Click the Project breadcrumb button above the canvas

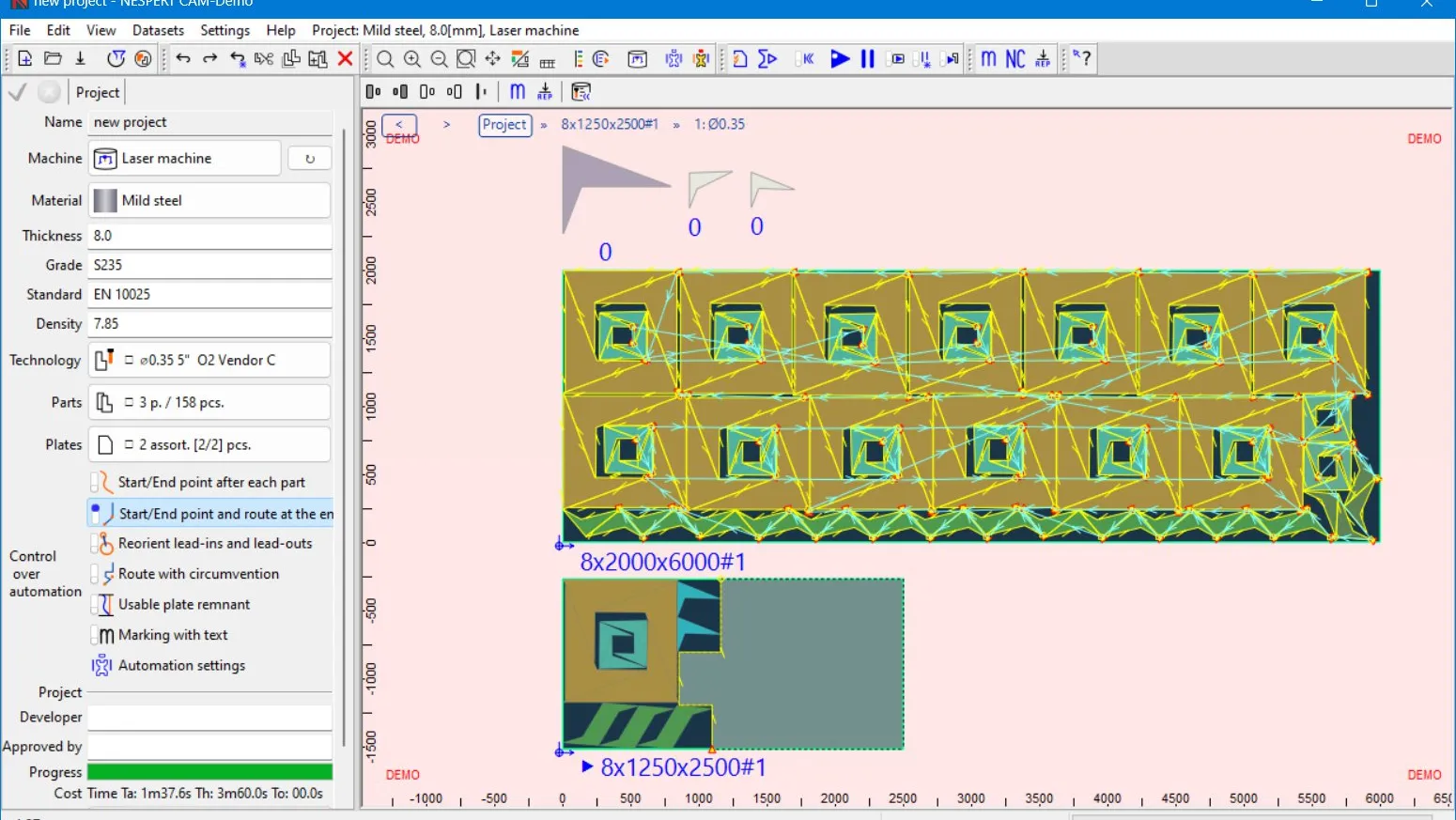tap(504, 125)
